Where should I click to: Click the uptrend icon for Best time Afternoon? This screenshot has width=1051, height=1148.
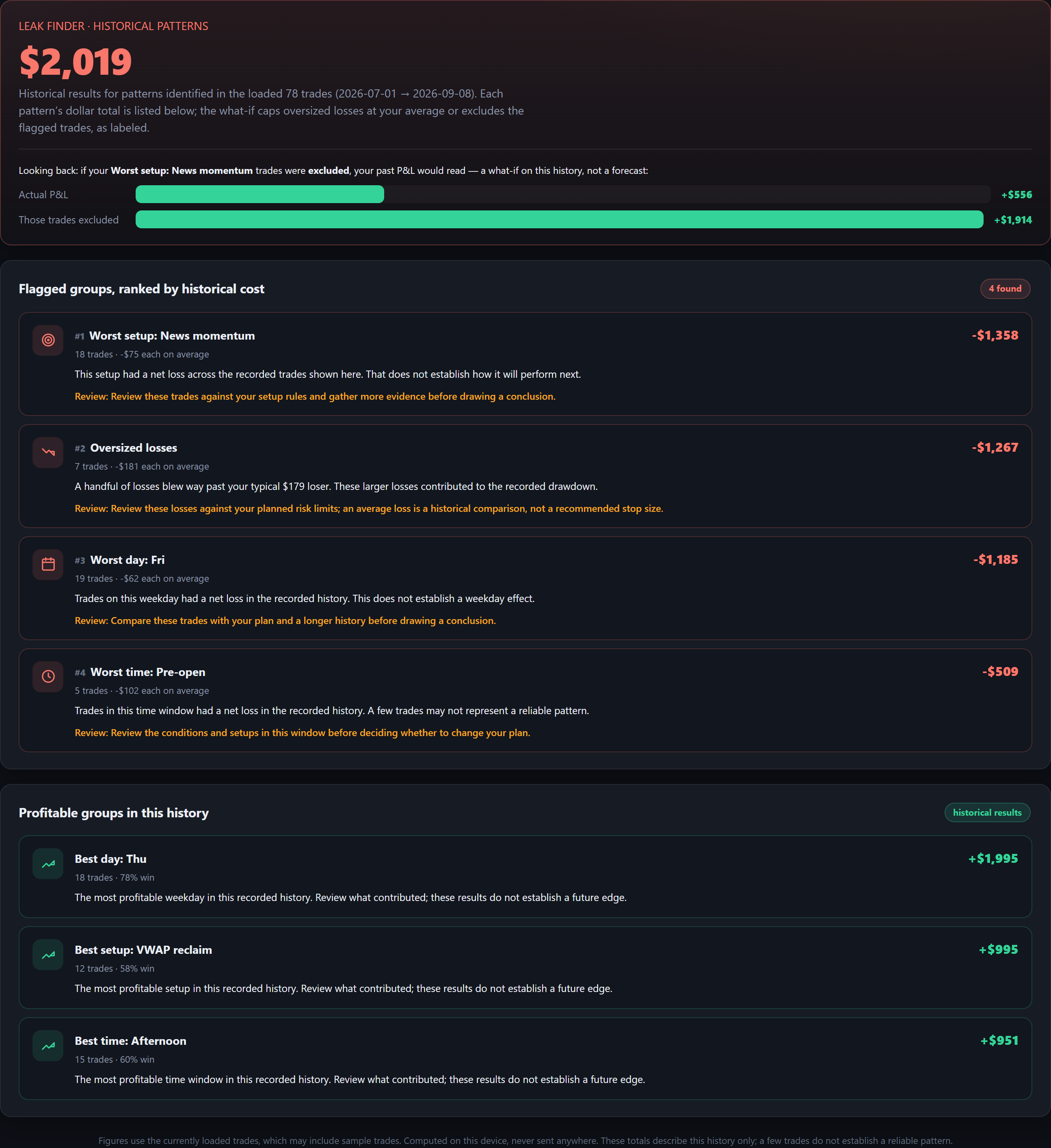[x=48, y=1046]
